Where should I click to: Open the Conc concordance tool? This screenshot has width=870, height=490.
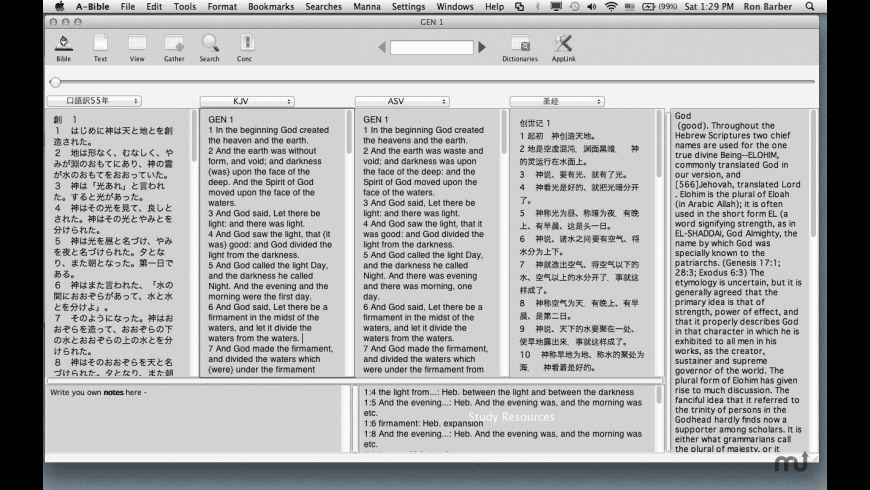(x=245, y=47)
